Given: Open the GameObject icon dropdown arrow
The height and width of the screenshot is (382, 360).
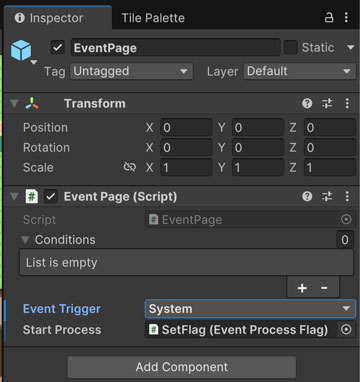Looking at the screenshot, I should (34, 62).
